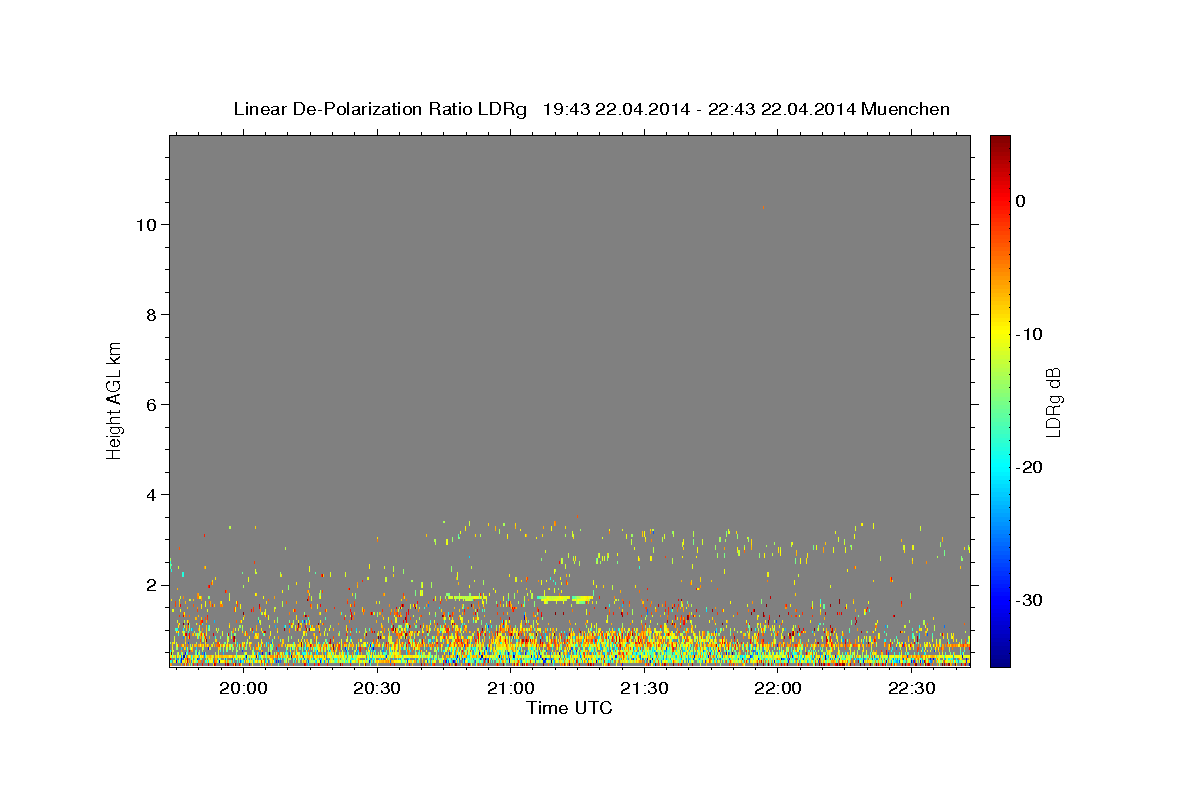Click the colorbar value -10
Image resolution: width=1200 pixels, height=800 pixels.
coord(1028,334)
